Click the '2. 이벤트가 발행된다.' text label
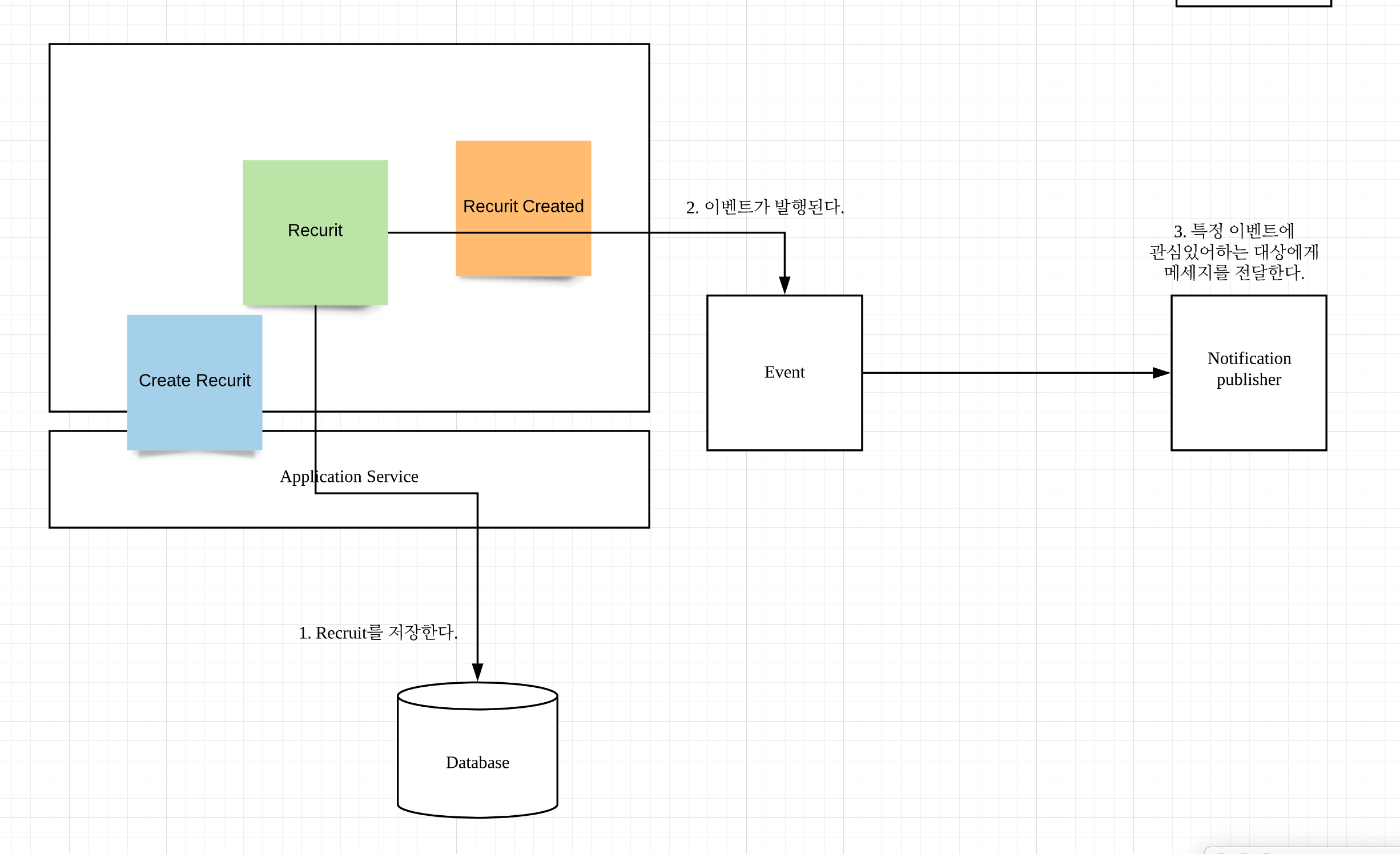Image resolution: width=1400 pixels, height=854 pixels. 765,207
